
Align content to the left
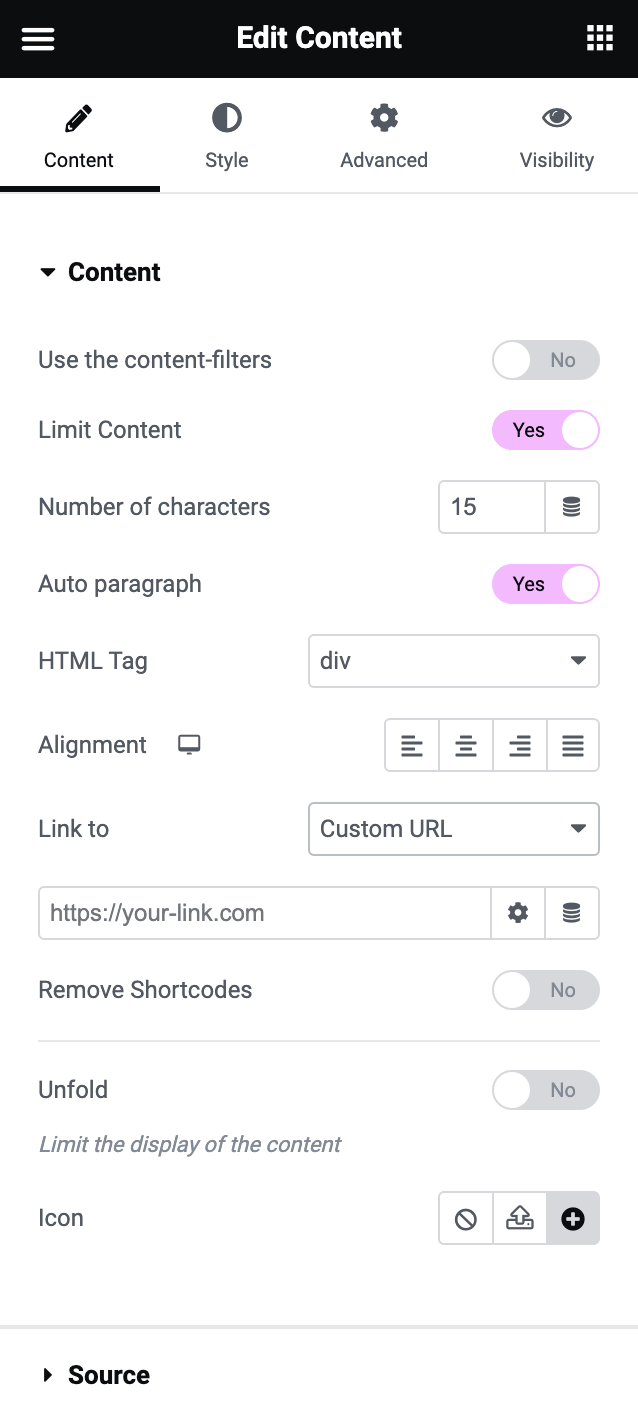coord(412,745)
